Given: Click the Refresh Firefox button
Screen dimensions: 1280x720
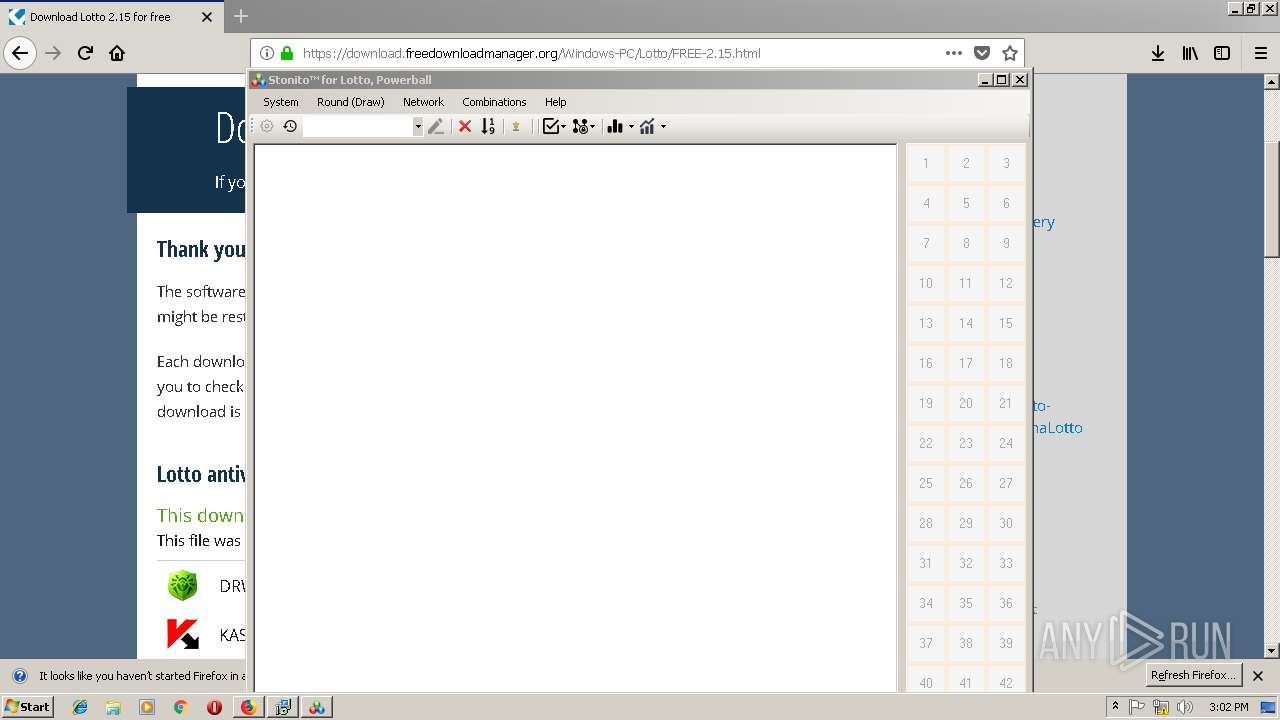Looking at the screenshot, I should coord(1194,675).
